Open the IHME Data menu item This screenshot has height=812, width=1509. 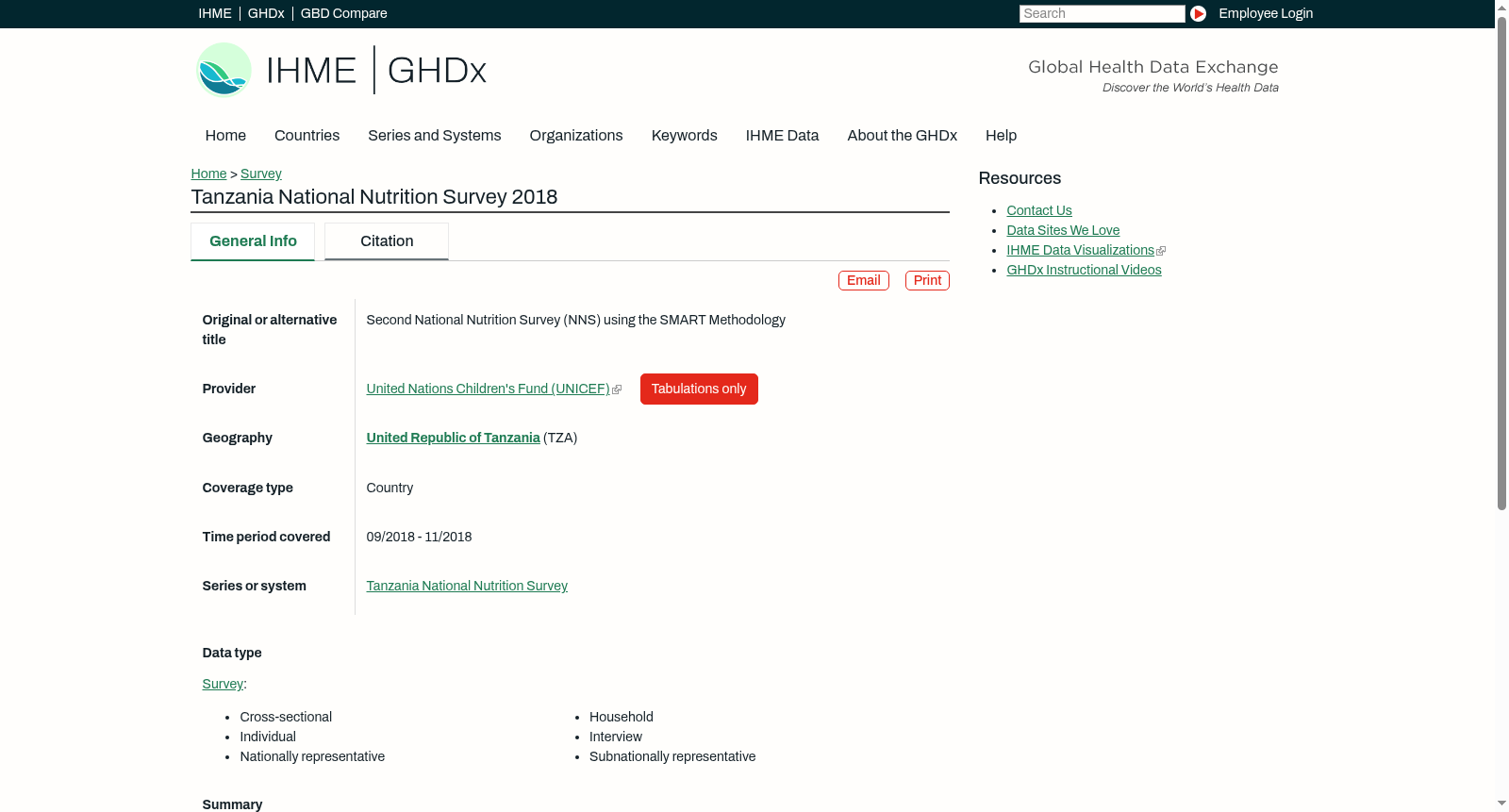coord(782,136)
